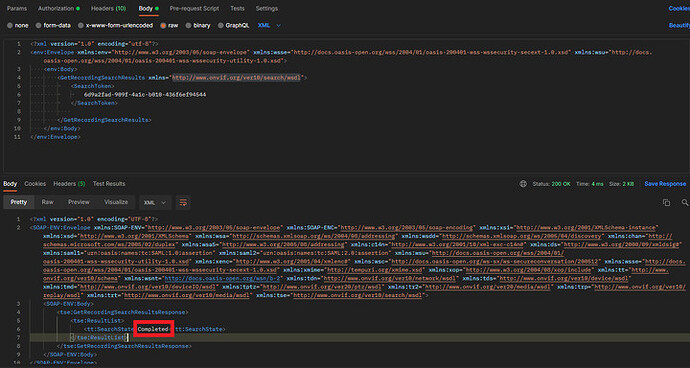The width and height of the screenshot is (690, 368).
Task: Select the Pretty view button
Action: (x=18, y=202)
